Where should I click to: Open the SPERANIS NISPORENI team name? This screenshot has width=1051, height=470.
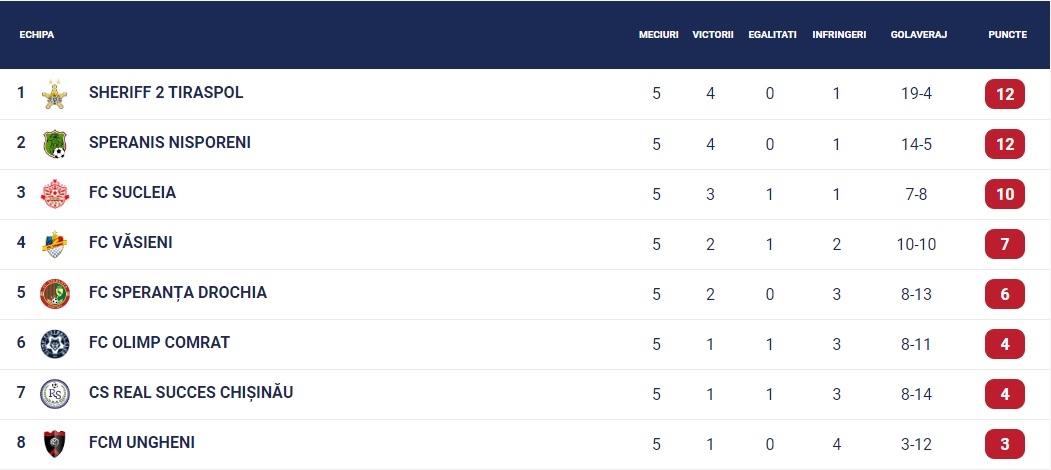click(x=170, y=143)
